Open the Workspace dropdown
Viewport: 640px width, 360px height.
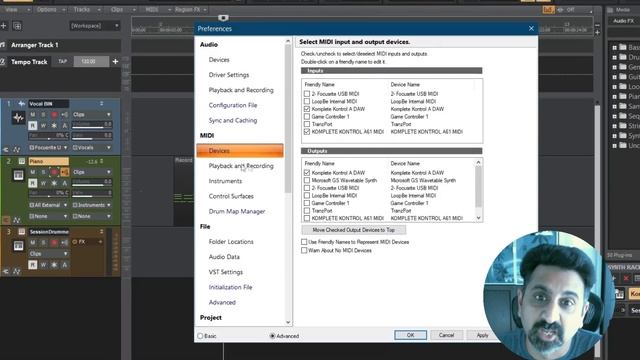pyautogui.click(x=94, y=26)
